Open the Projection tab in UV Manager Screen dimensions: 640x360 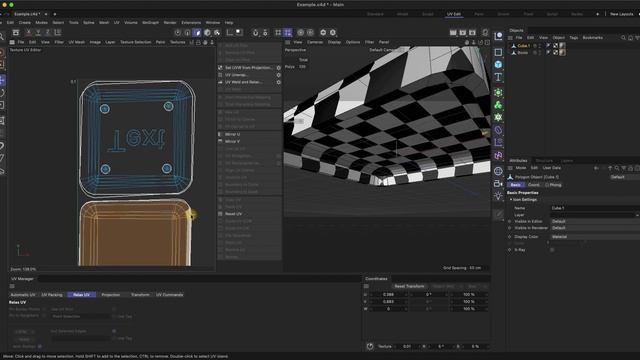click(111, 295)
